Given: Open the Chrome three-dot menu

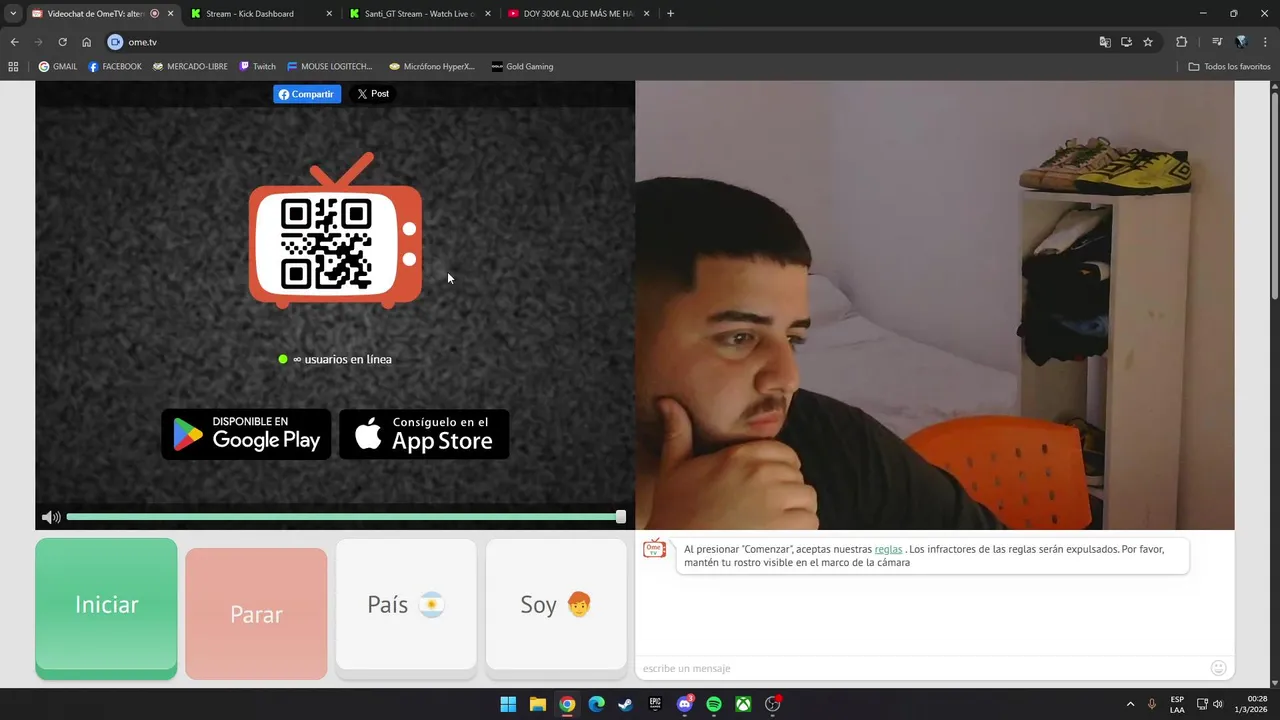Looking at the screenshot, I should click(x=1266, y=42).
